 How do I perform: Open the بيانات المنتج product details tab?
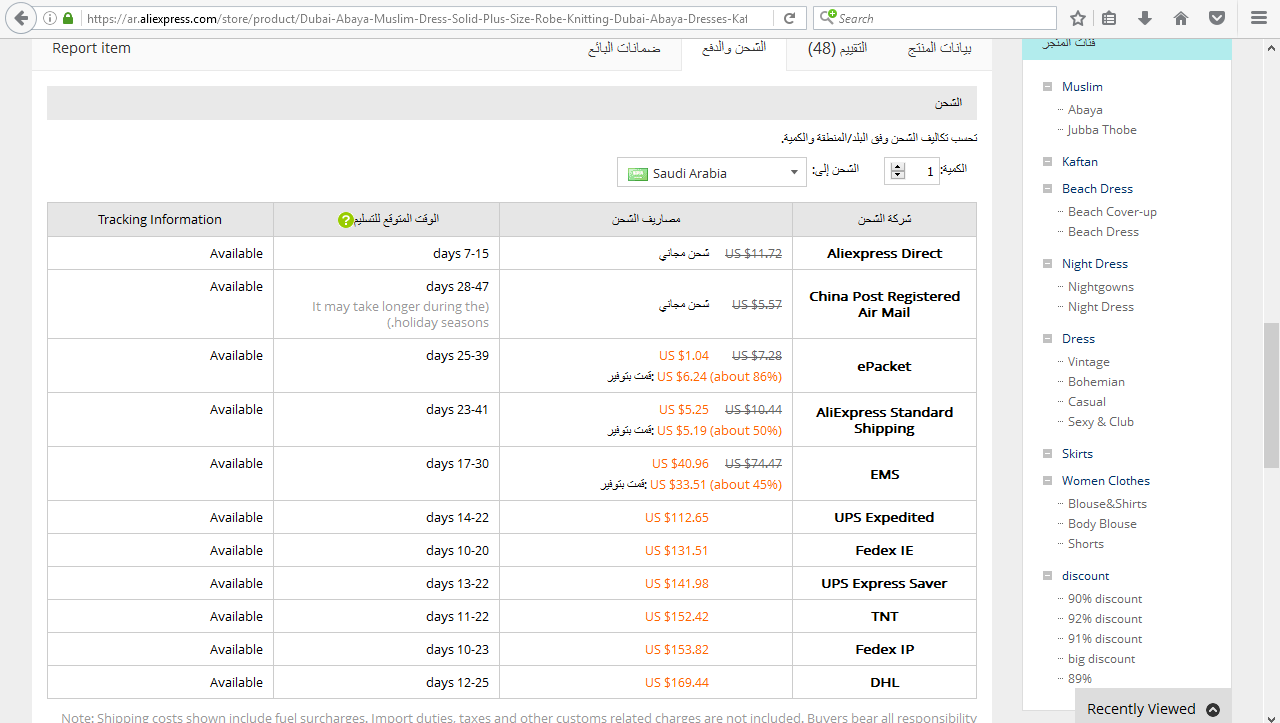[x=939, y=48]
